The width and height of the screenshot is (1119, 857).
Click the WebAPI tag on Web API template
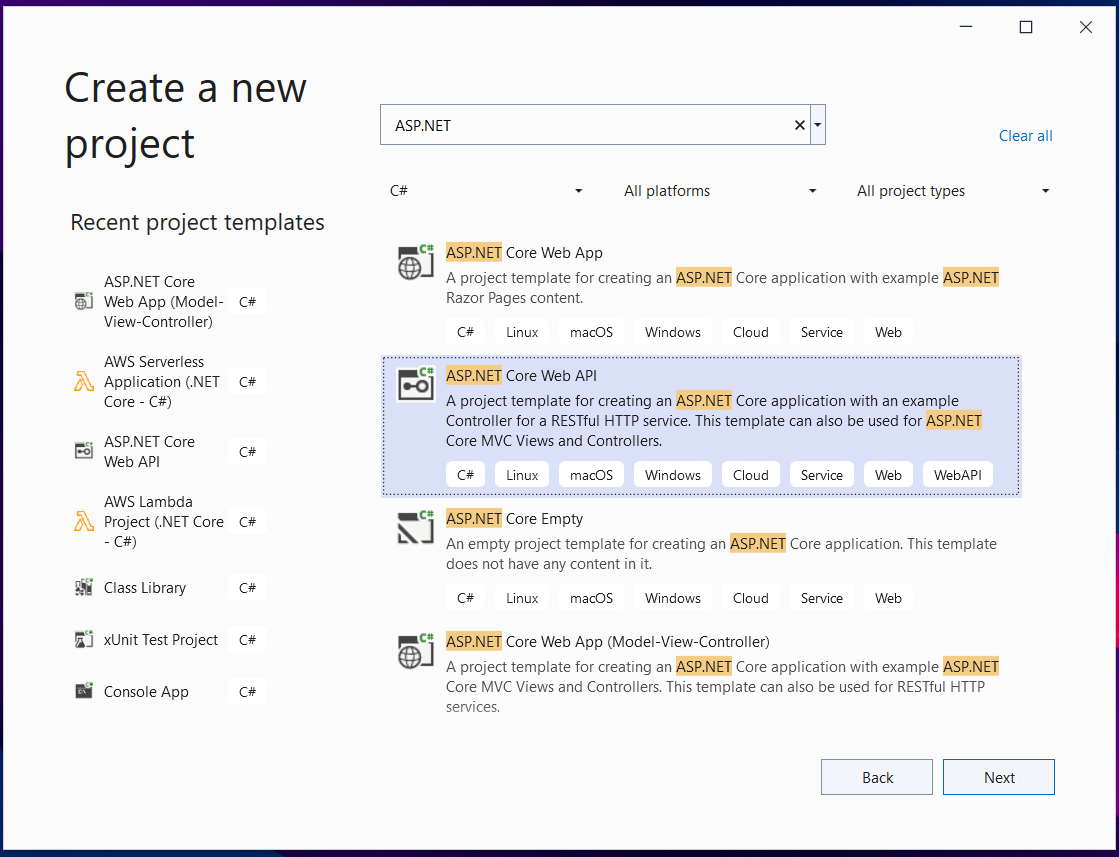point(957,475)
